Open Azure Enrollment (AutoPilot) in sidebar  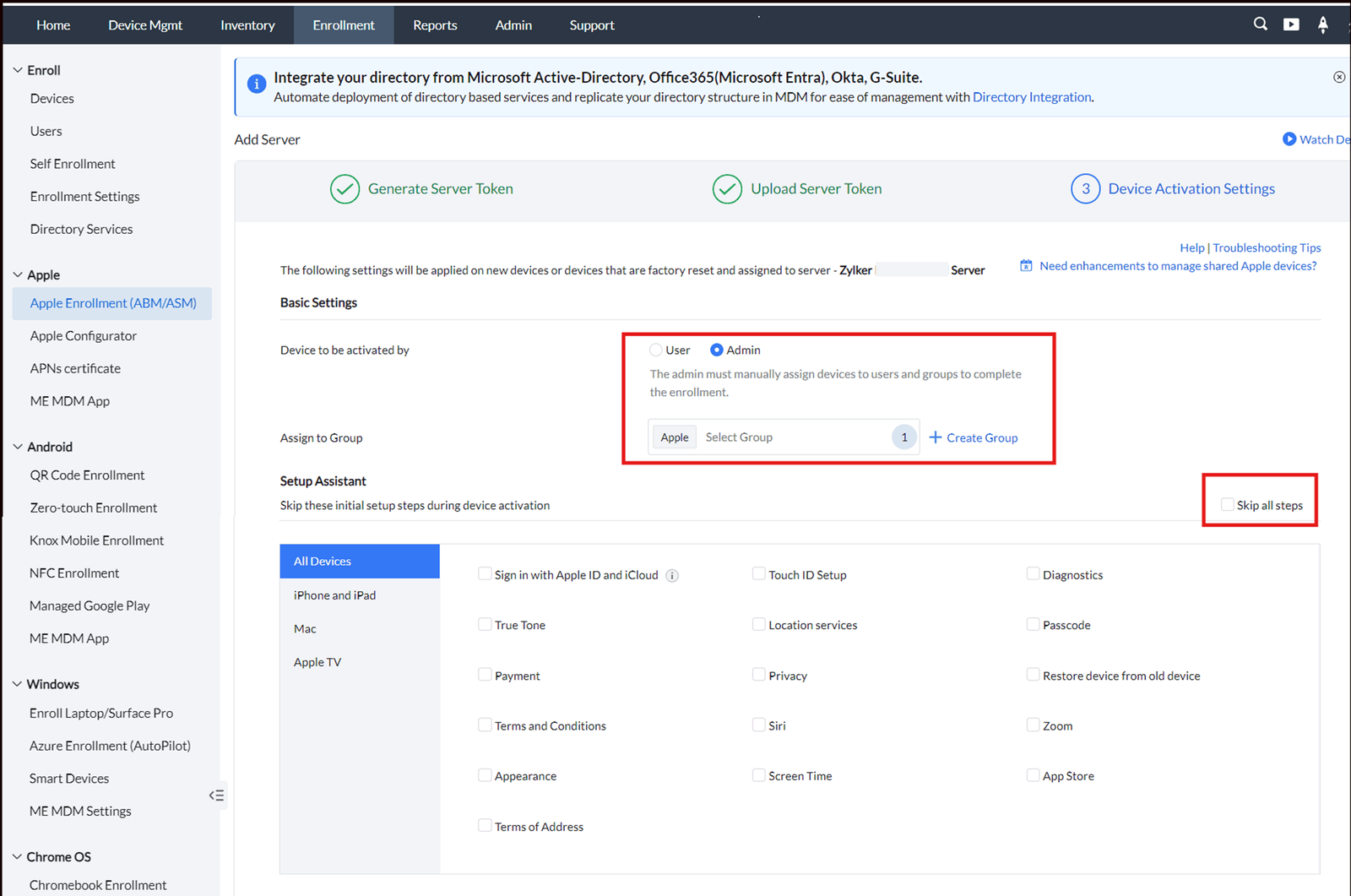coord(110,746)
